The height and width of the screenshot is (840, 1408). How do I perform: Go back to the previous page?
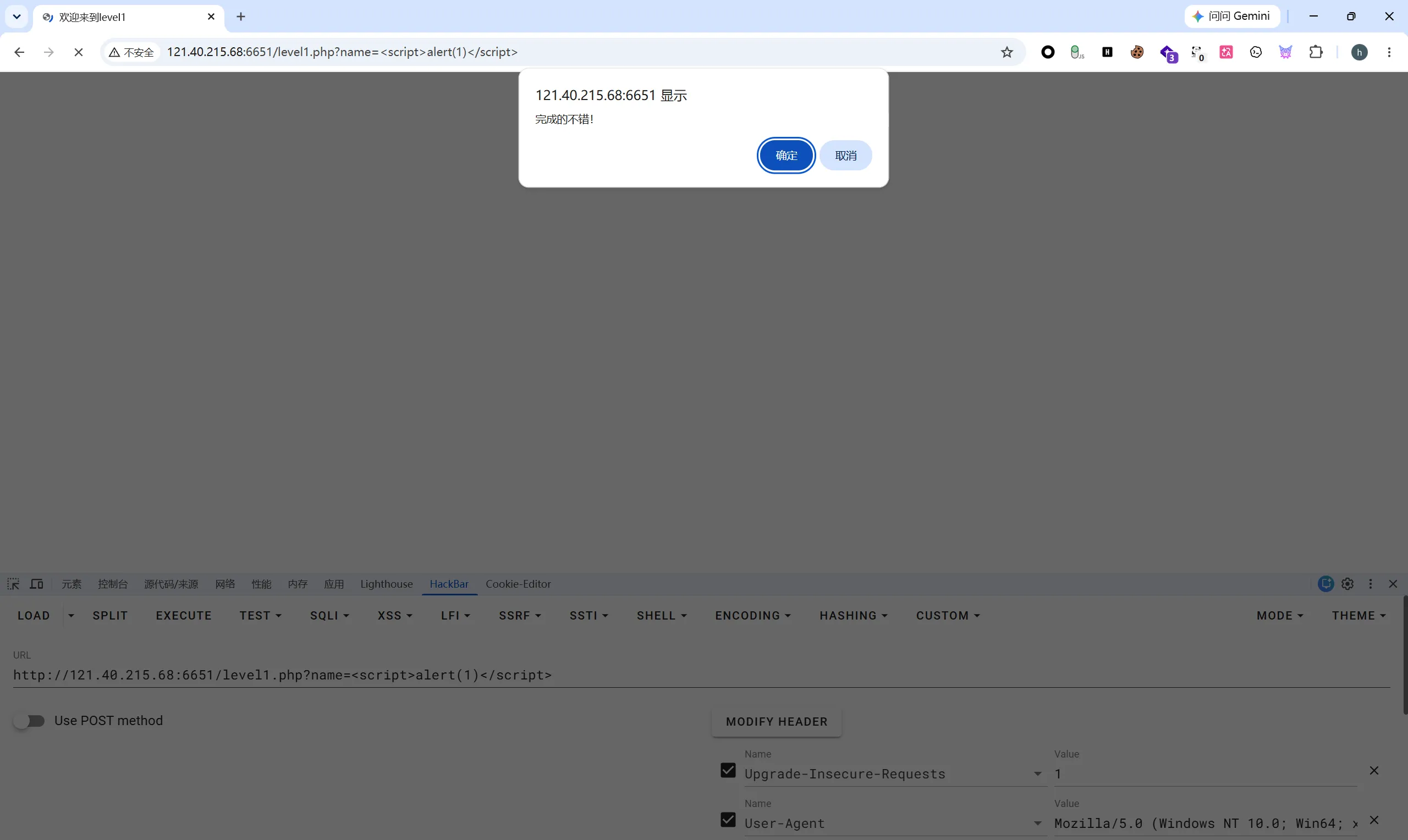[19, 52]
